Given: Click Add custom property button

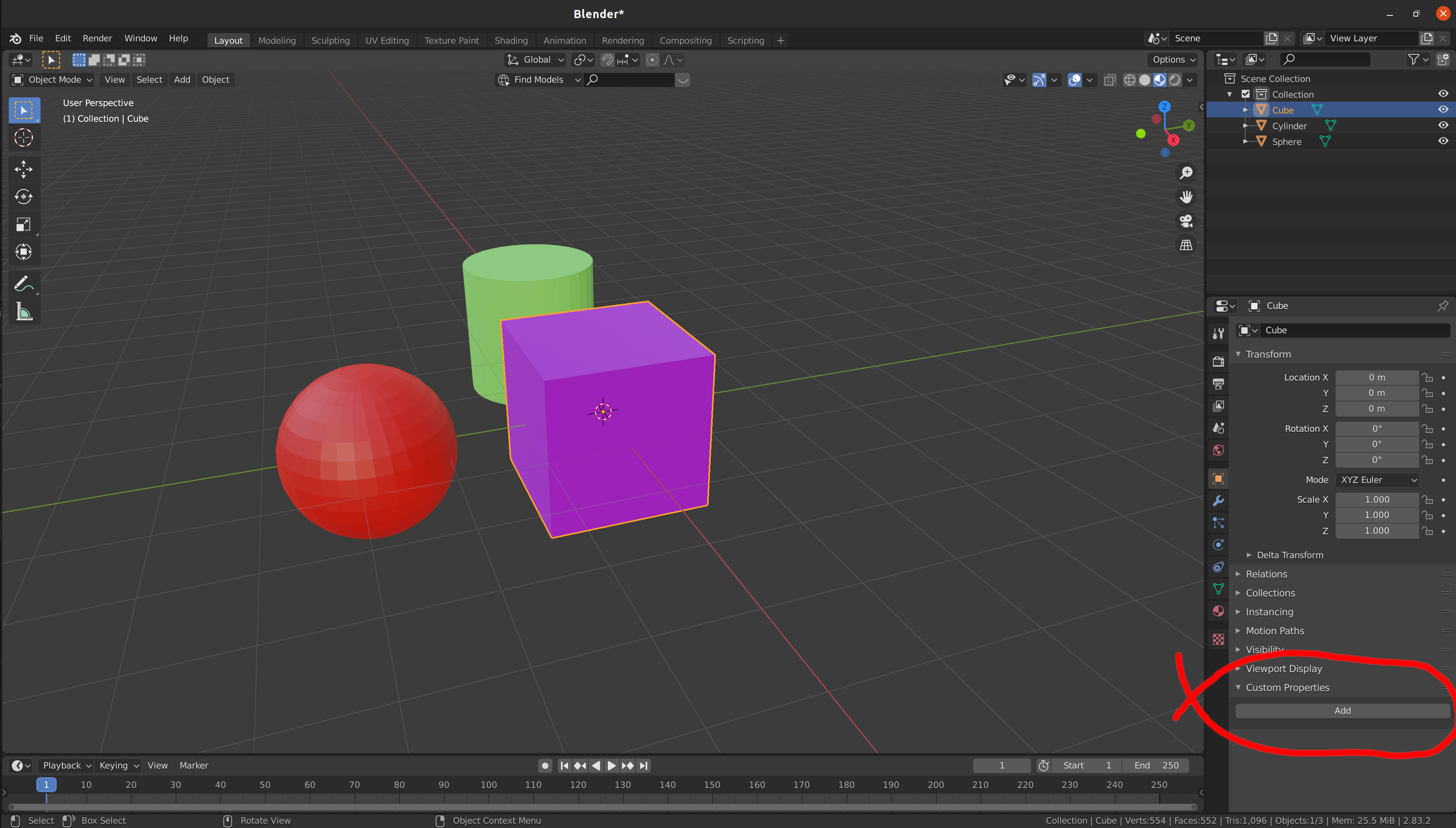Looking at the screenshot, I should pyautogui.click(x=1342, y=711).
